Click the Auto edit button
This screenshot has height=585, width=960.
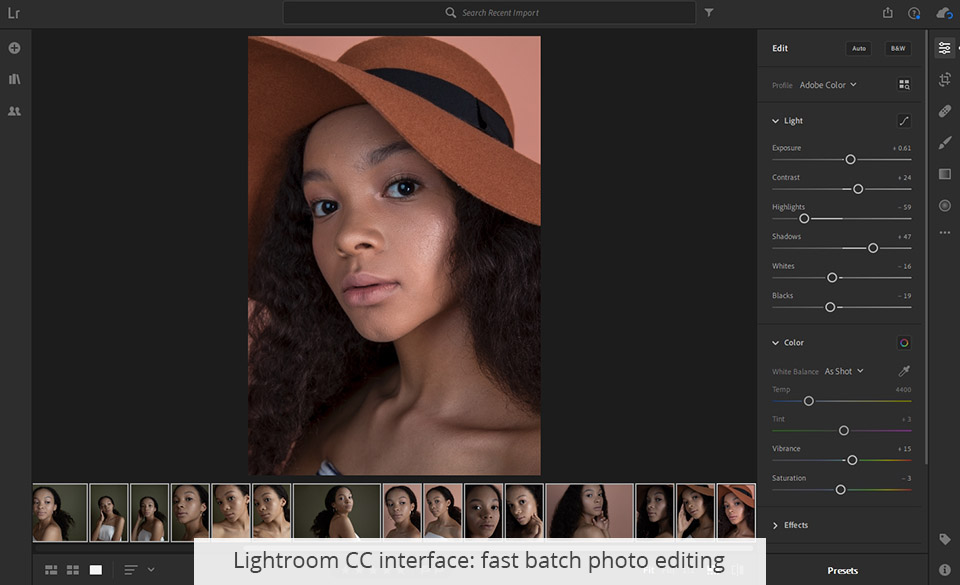(859, 48)
